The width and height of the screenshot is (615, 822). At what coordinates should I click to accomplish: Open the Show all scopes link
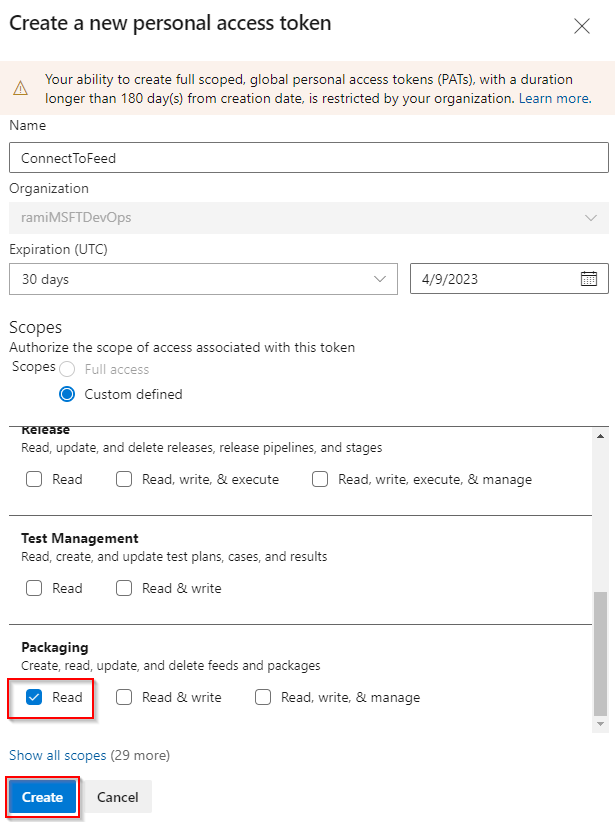tap(58, 755)
